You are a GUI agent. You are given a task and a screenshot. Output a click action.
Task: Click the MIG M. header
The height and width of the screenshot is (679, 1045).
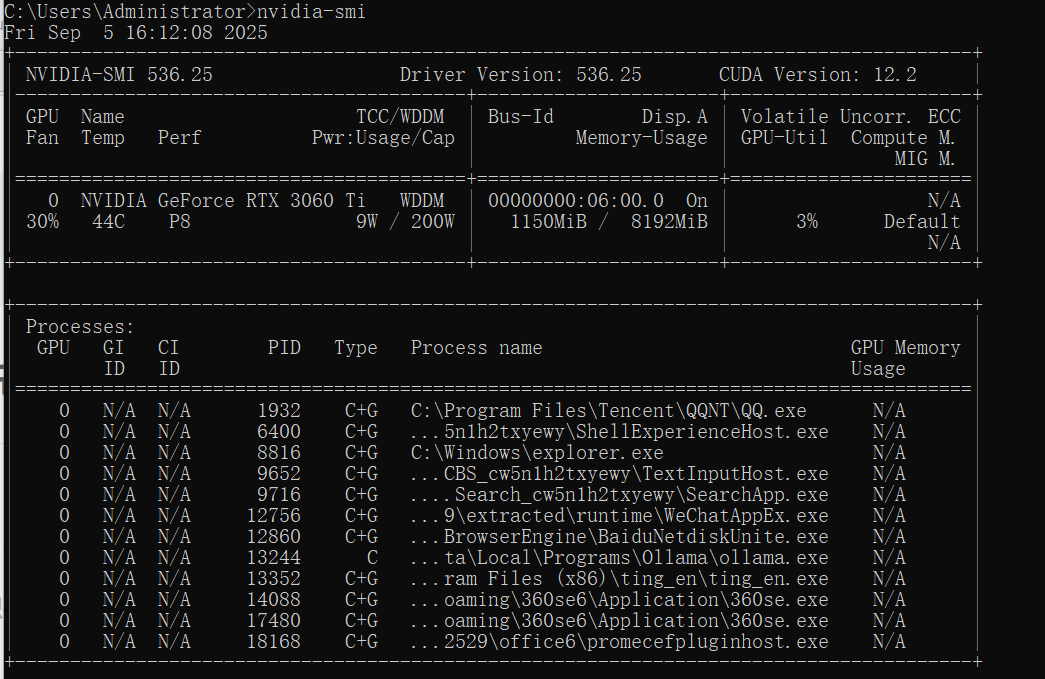tap(925, 159)
